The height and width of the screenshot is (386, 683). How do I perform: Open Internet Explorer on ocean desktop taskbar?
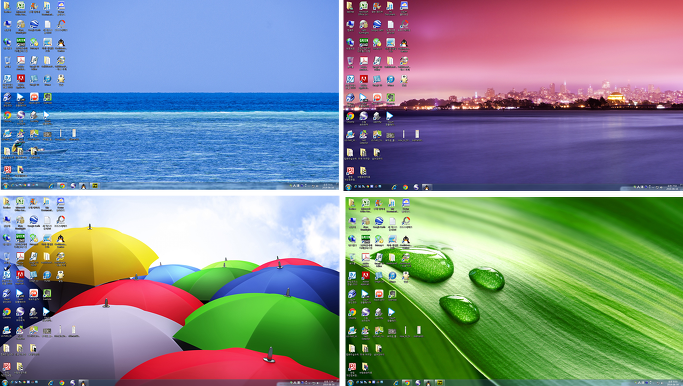[51, 186]
